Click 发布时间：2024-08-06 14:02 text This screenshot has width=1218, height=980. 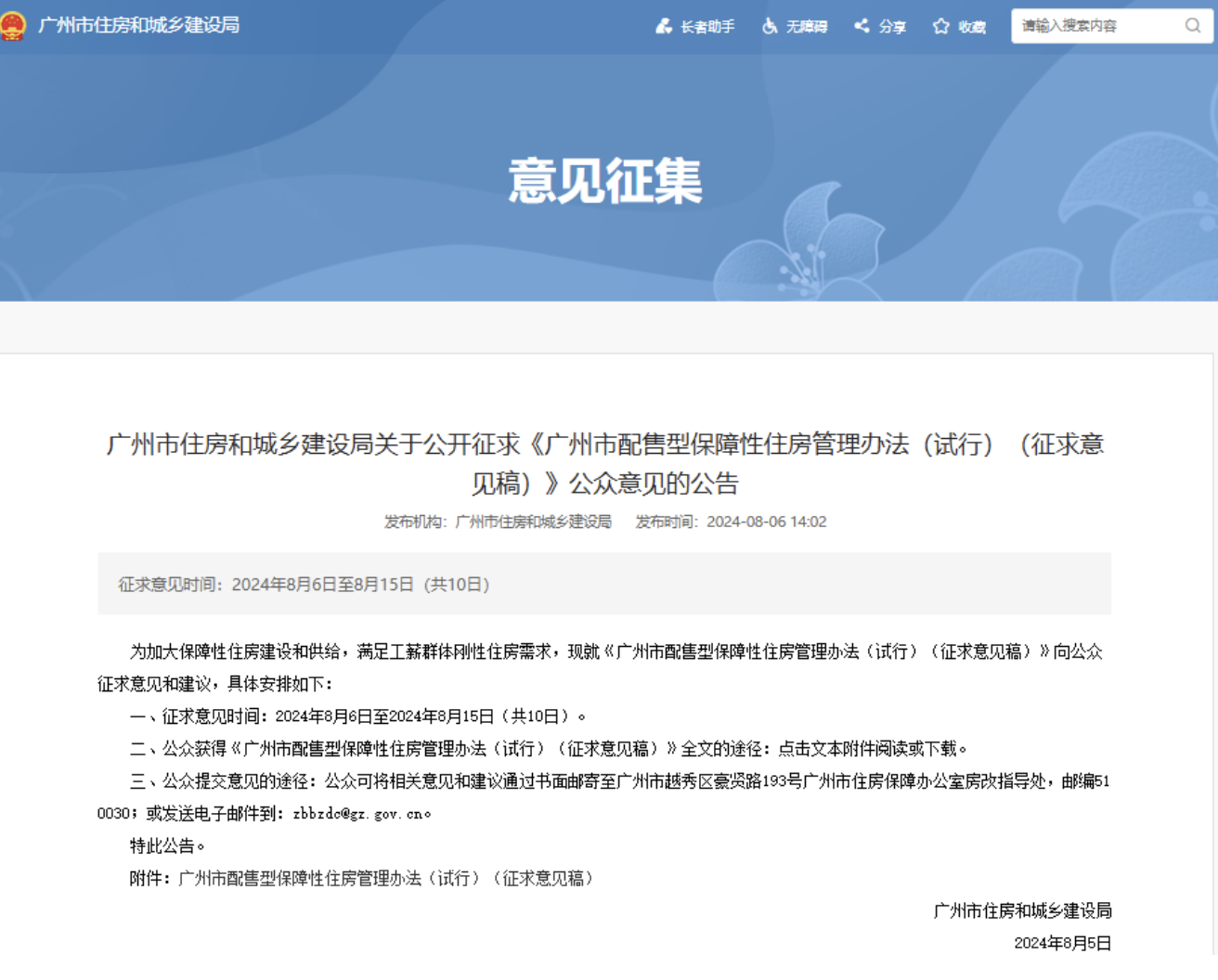[x=731, y=522]
